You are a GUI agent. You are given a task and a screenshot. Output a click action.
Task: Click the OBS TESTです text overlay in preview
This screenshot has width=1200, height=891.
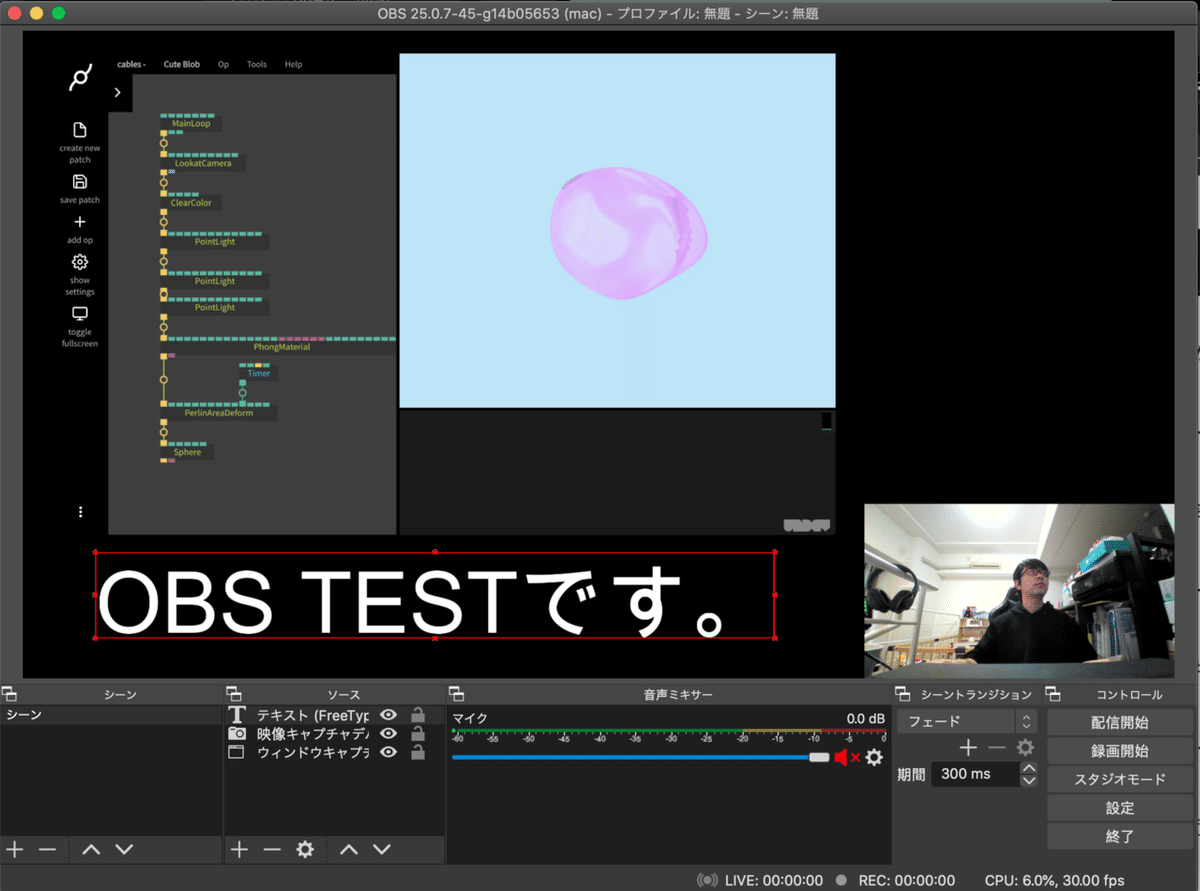(x=435, y=595)
